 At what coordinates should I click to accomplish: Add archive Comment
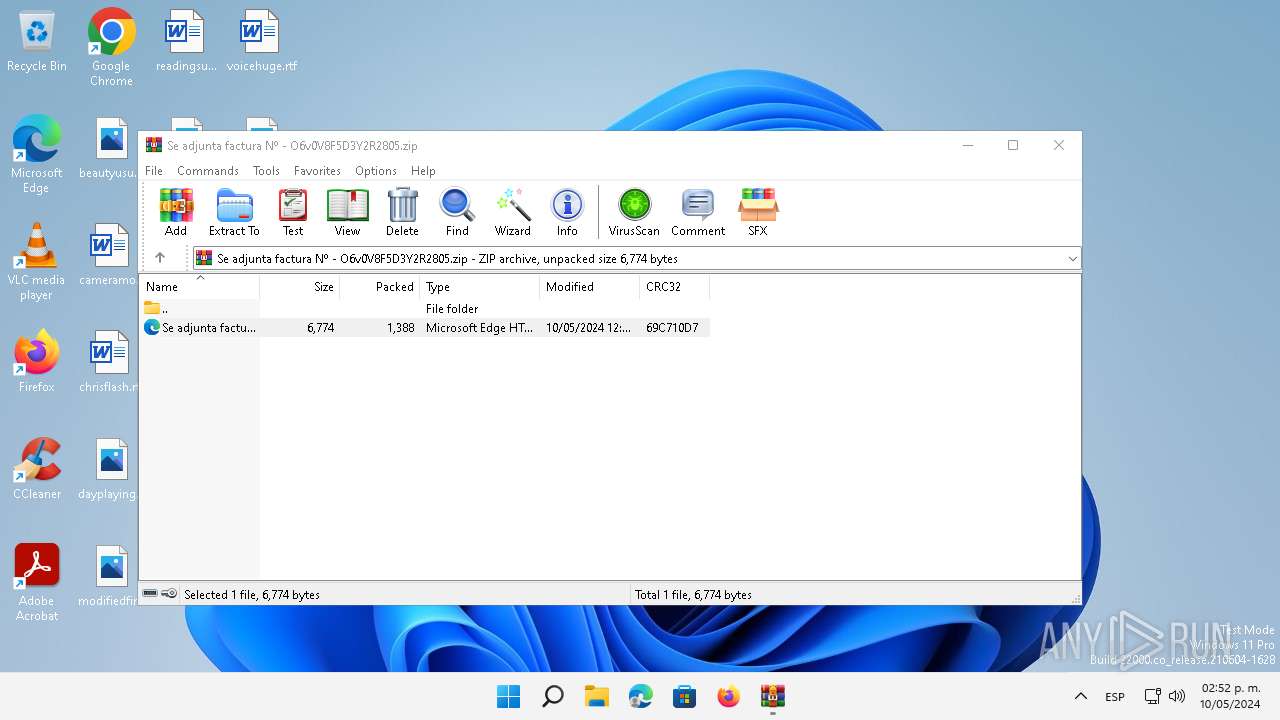click(x=698, y=213)
